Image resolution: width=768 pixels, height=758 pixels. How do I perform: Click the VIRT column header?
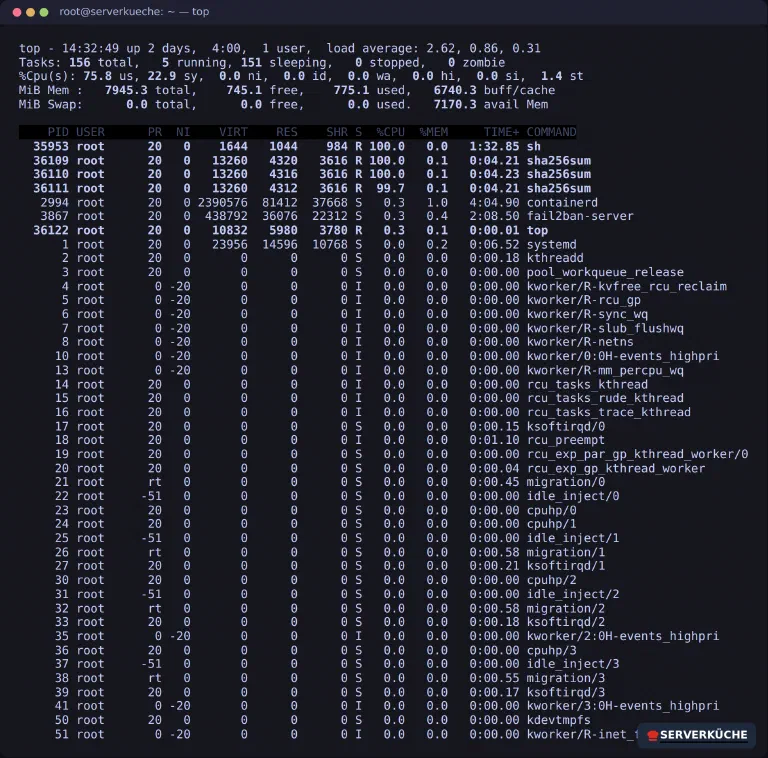(233, 132)
